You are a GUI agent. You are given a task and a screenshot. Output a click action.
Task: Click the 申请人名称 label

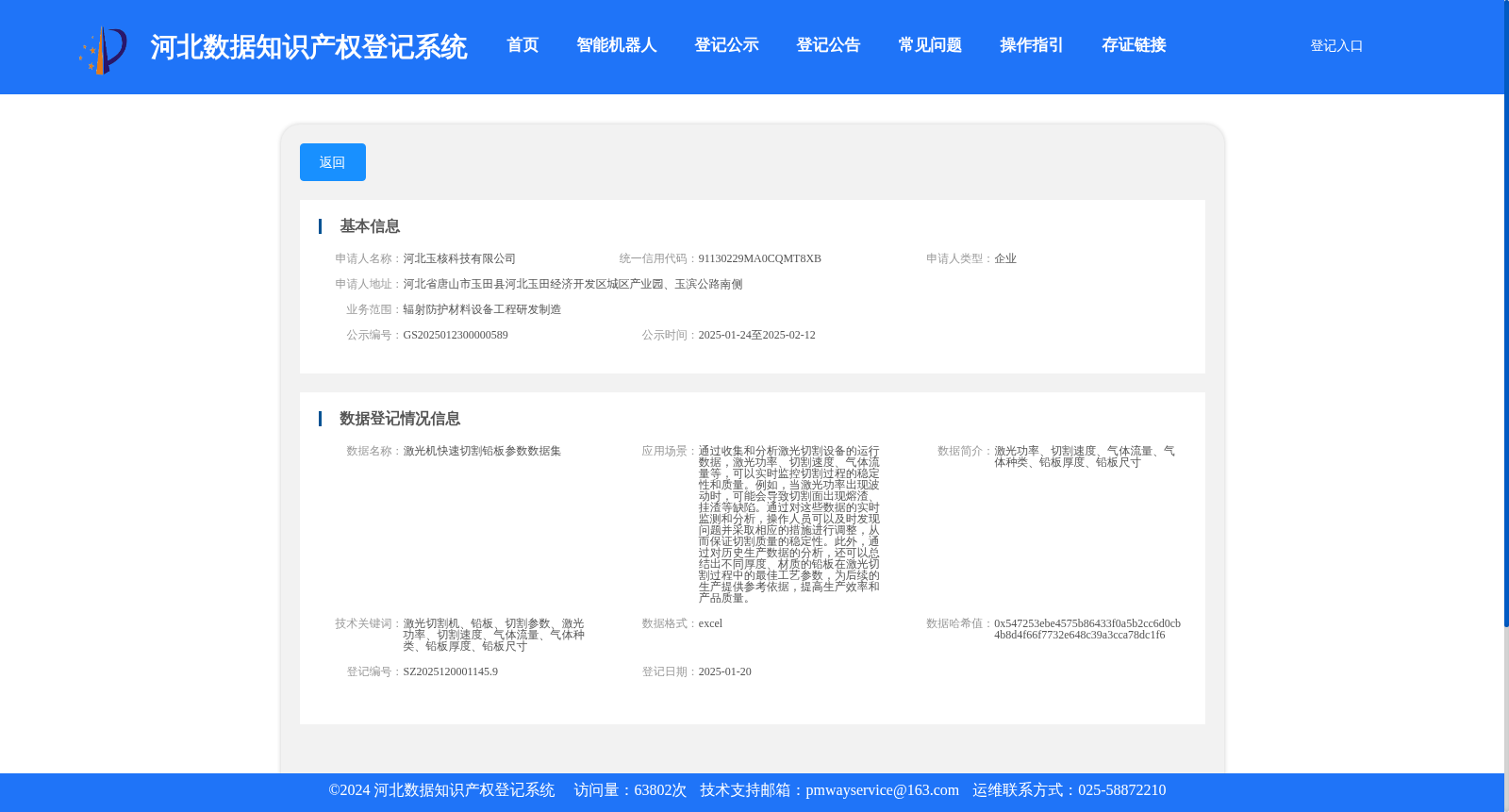[369, 258]
